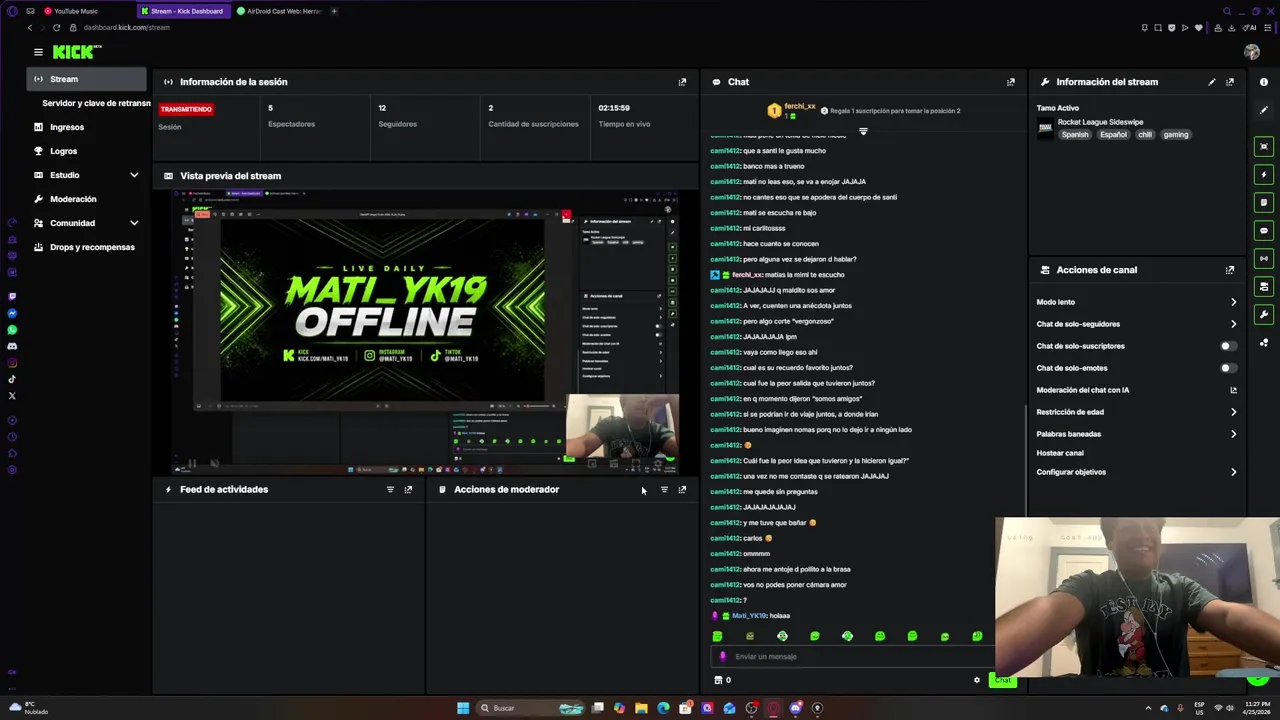Open Logros in the sidebar

63,151
